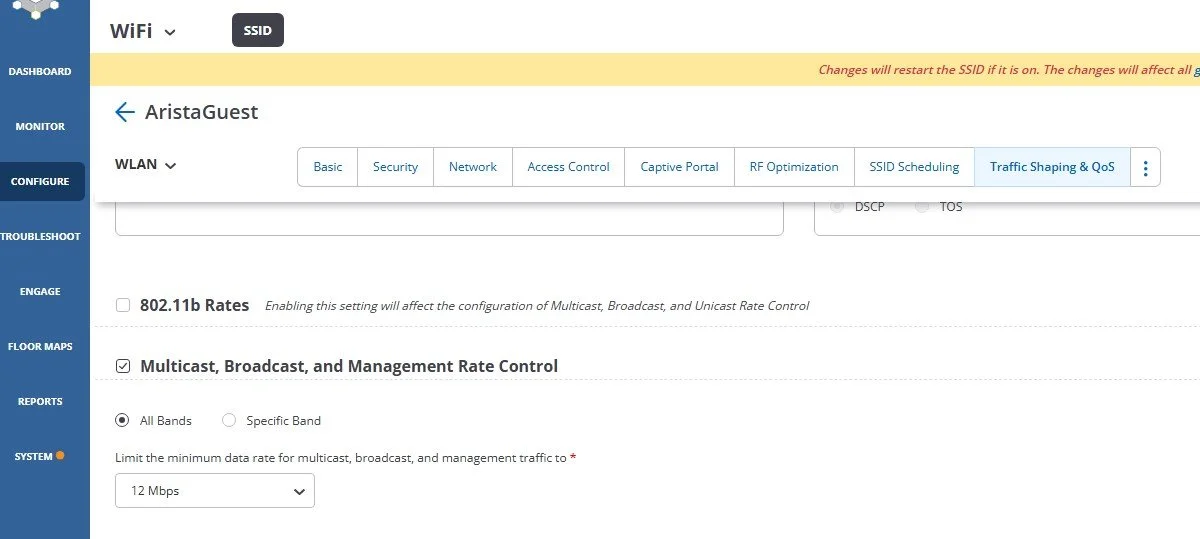Viewport: 1200px width, 539px height.
Task: Open SYSTEM in the sidebar
Action: 33,457
